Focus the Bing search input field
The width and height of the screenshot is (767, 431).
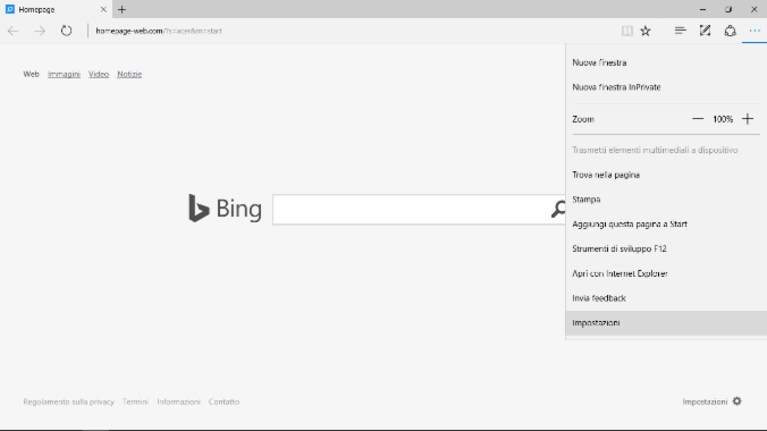(x=411, y=209)
